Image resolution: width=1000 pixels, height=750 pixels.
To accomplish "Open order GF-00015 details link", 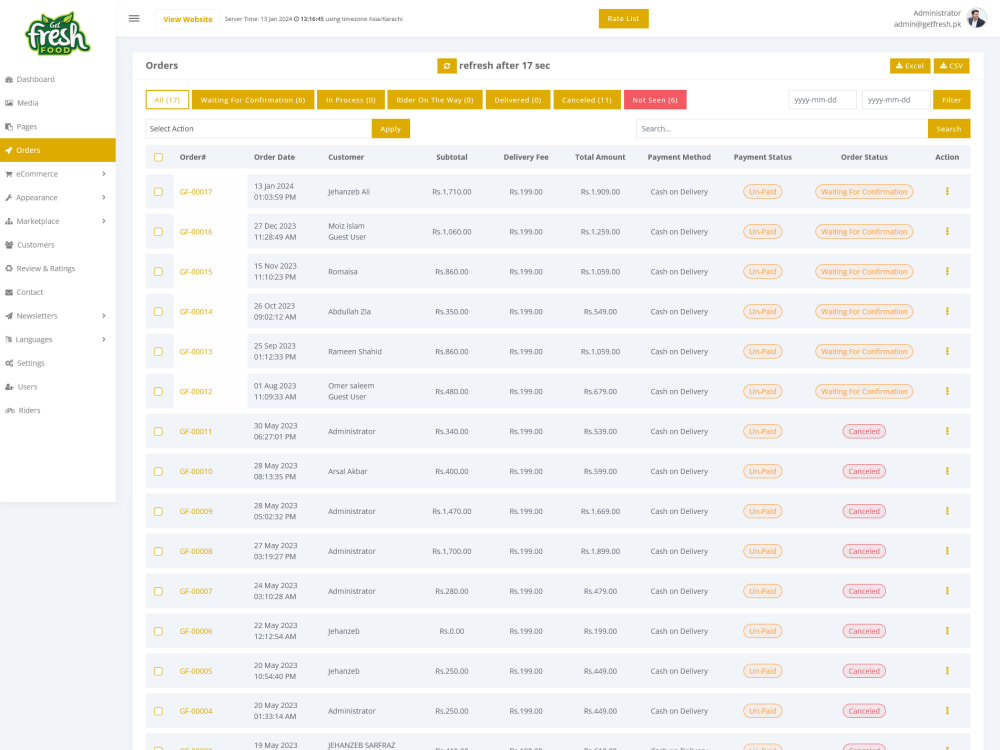I will tap(195, 271).
